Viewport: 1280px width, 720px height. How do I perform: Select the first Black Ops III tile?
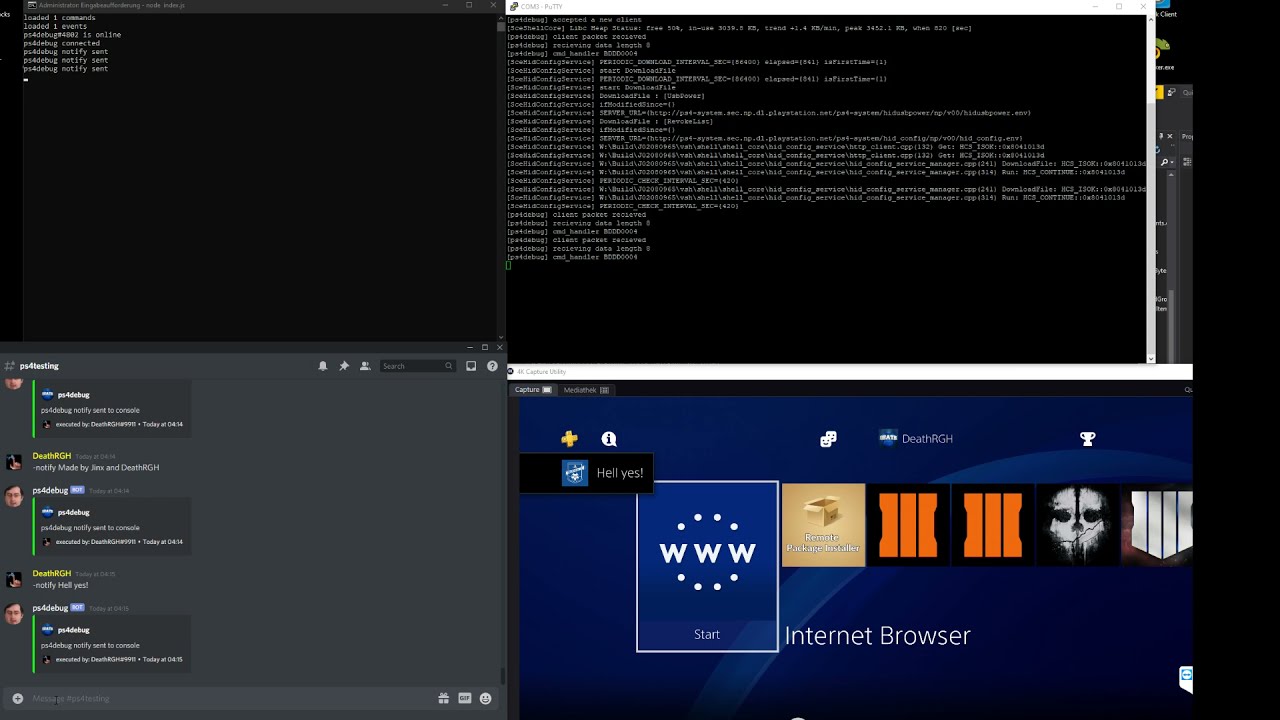coord(908,525)
